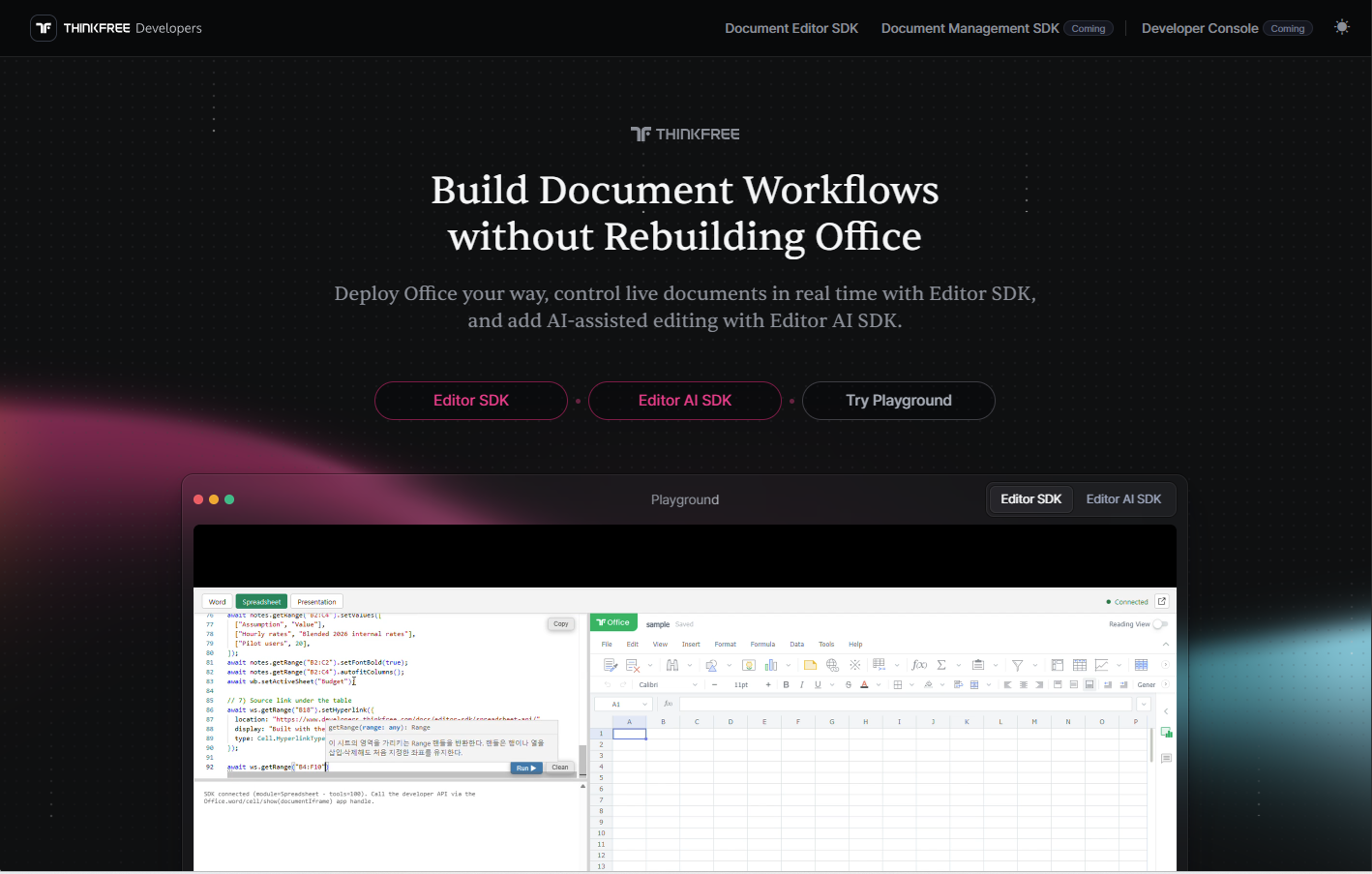
Task: Open the Formula menu in the spreadsheet
Action: tap(762, 645)
